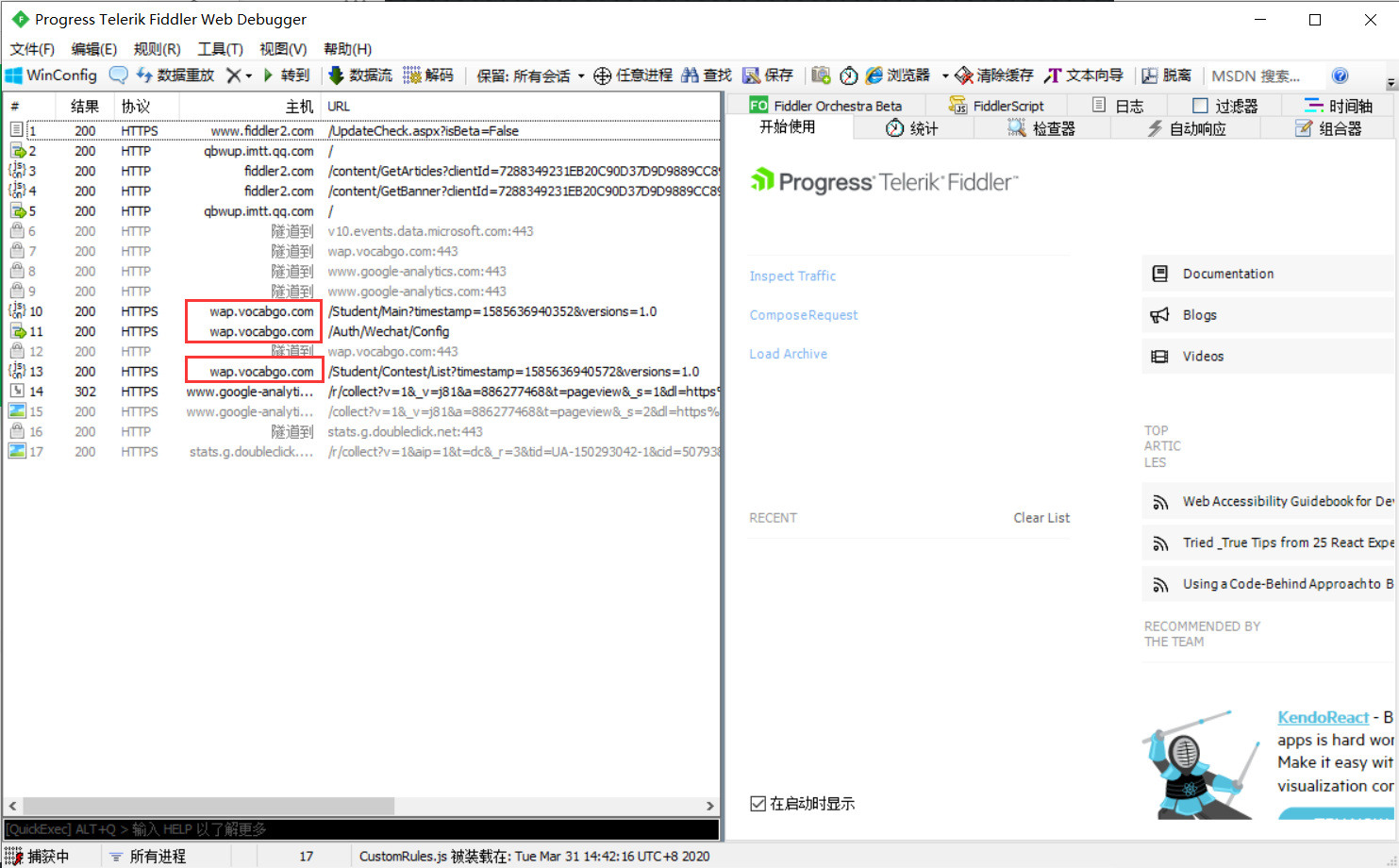This screenshot has height=868, width=1399.
Task: Open the 规则(R) menu
Action: click(x=158, y=49)
